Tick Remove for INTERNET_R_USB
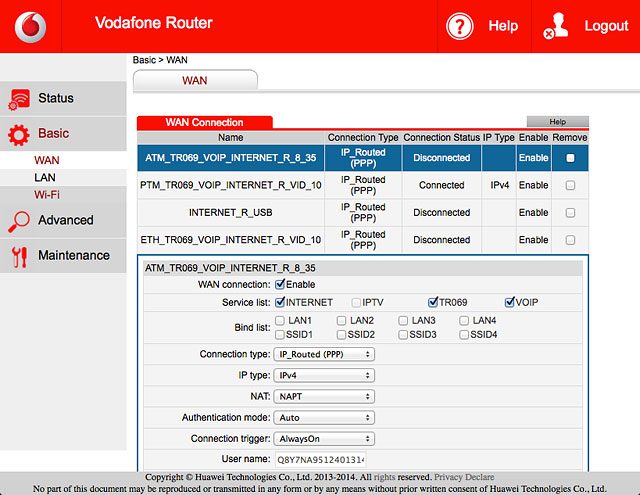 (570, 213)
